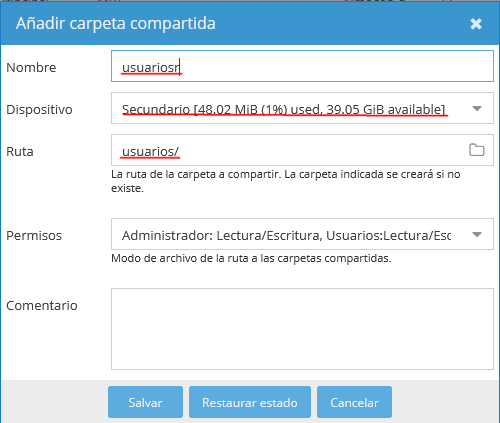Screen dimensions: 500x423
Task: Click the Añadir carpeta compartida title bar
Action: point(250,23)
